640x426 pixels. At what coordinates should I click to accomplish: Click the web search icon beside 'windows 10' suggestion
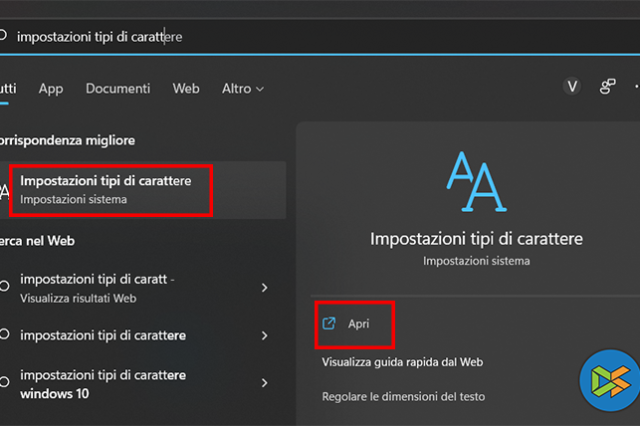(x=4, y=383)
